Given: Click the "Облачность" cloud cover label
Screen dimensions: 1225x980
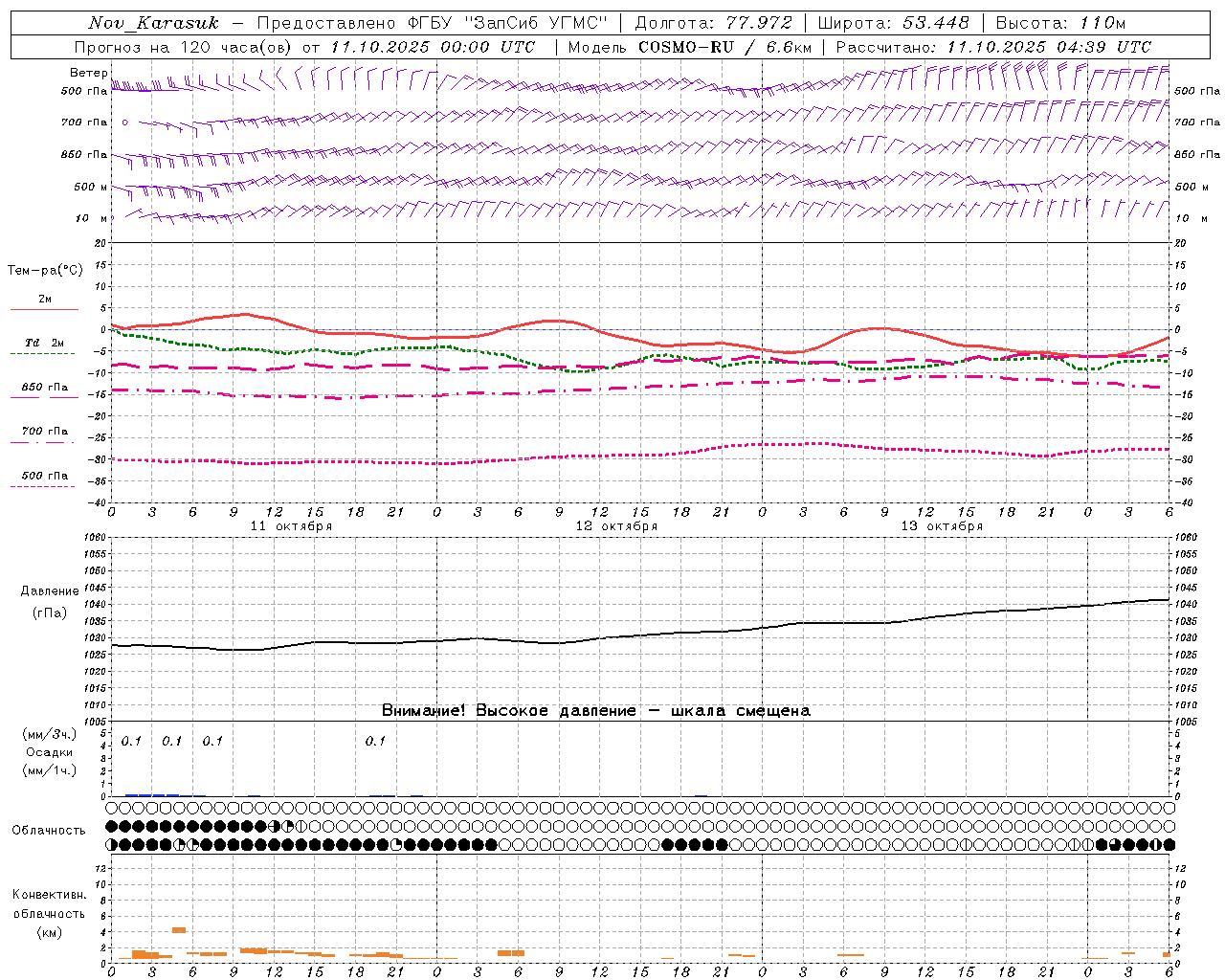Looking at the screenshot, I should (49, 831).
